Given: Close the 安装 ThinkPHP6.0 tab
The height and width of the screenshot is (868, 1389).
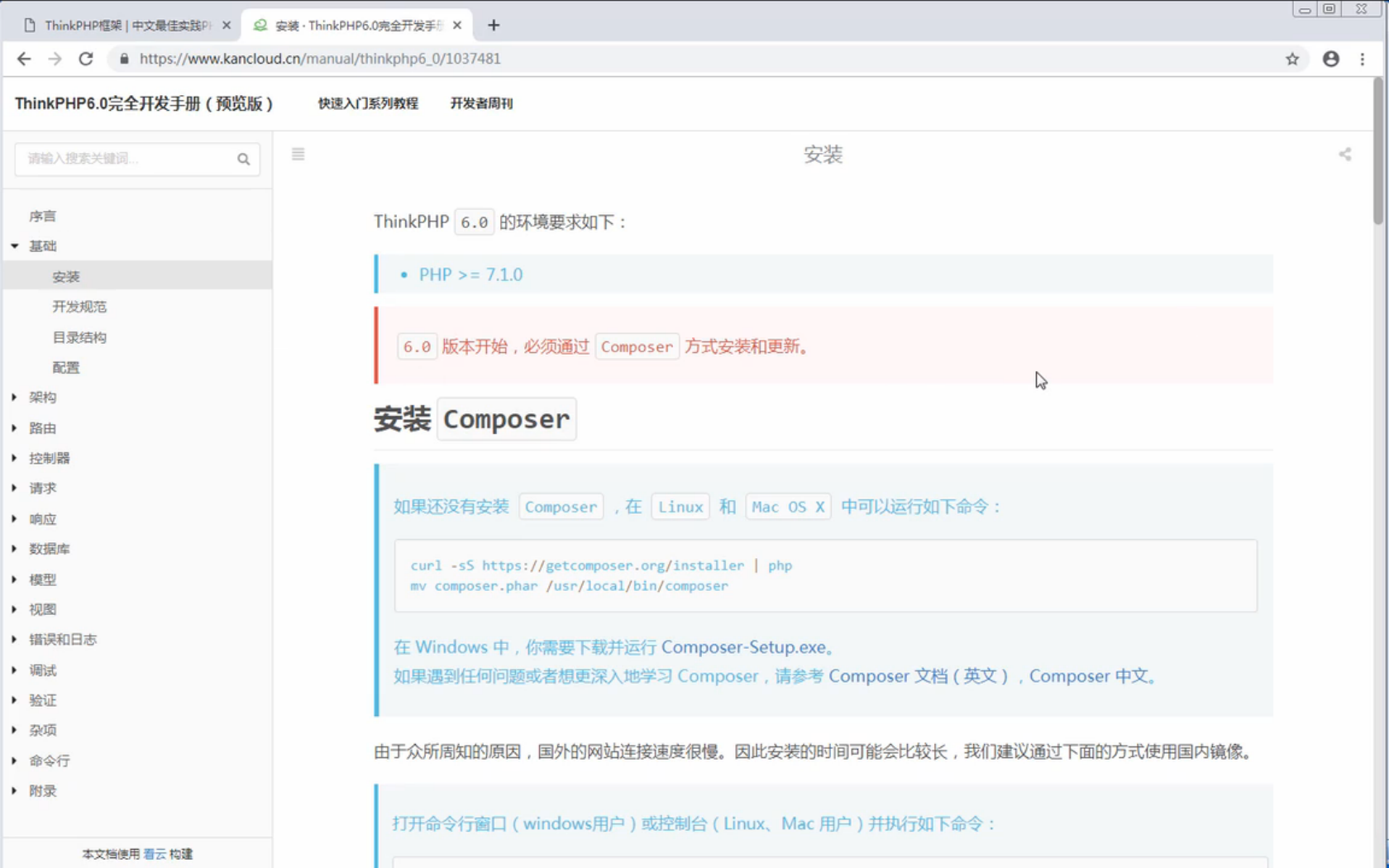Looking at the screenshot, I should click(457, 26).
